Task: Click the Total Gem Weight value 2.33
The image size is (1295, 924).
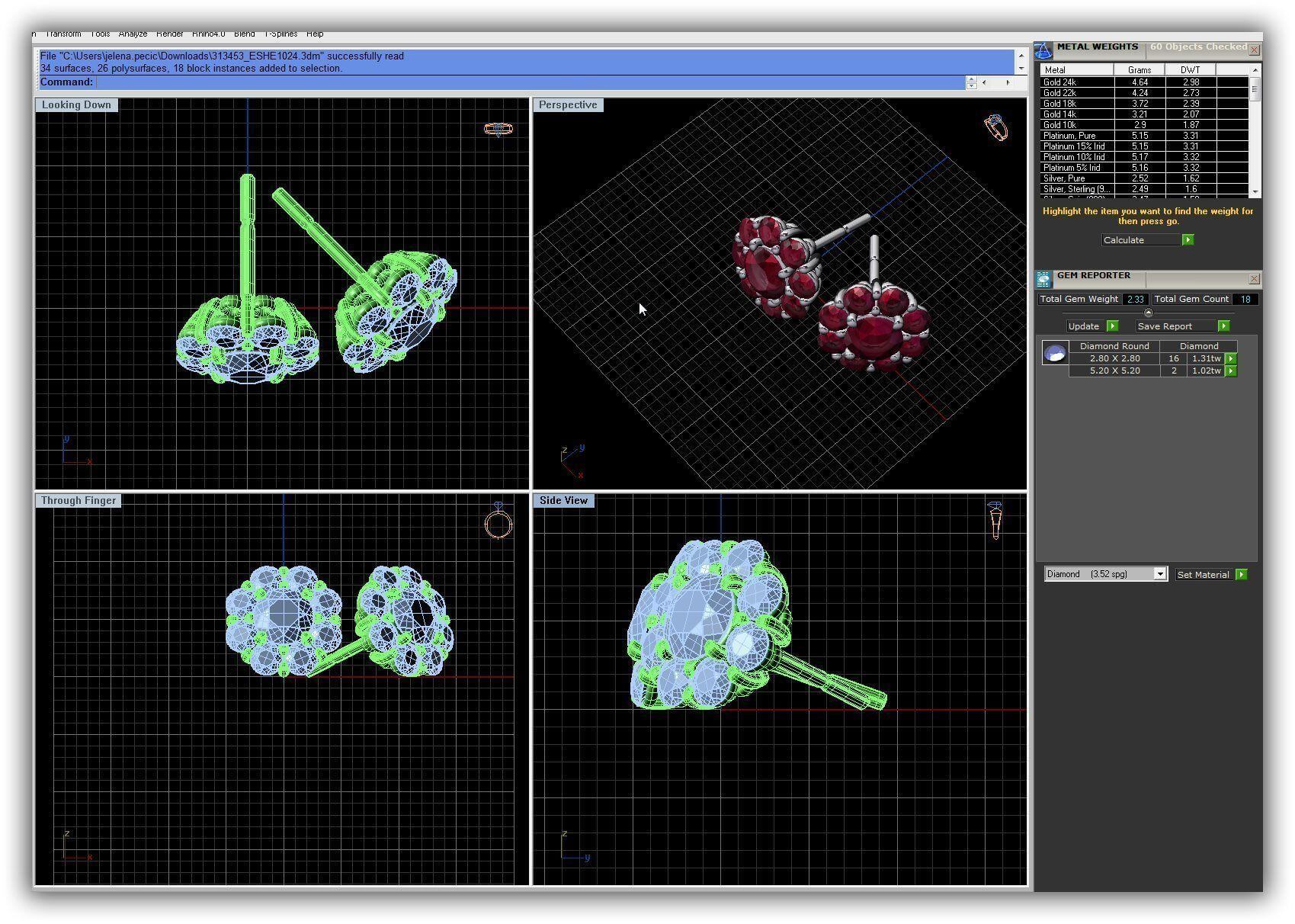Action: (1135, 299)
